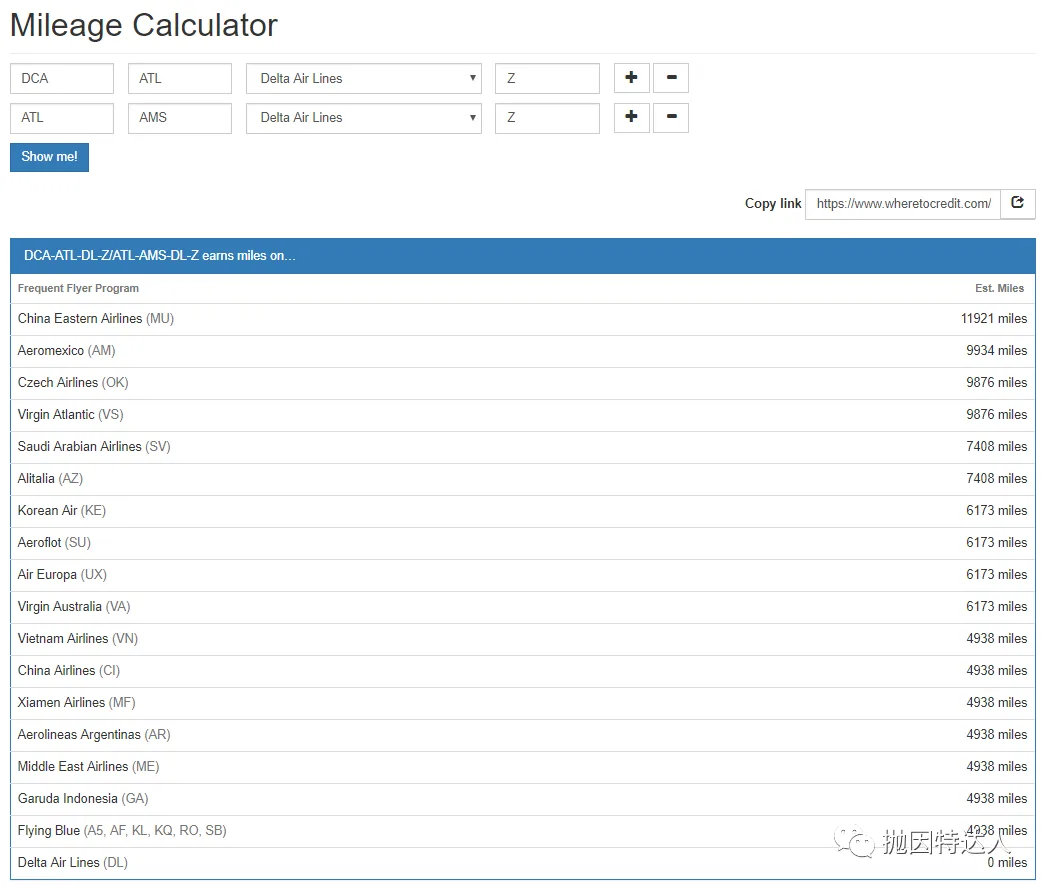Screen dimensions: 1045x888
Task: Click the Show me! button
Action: tap(49, 157)
